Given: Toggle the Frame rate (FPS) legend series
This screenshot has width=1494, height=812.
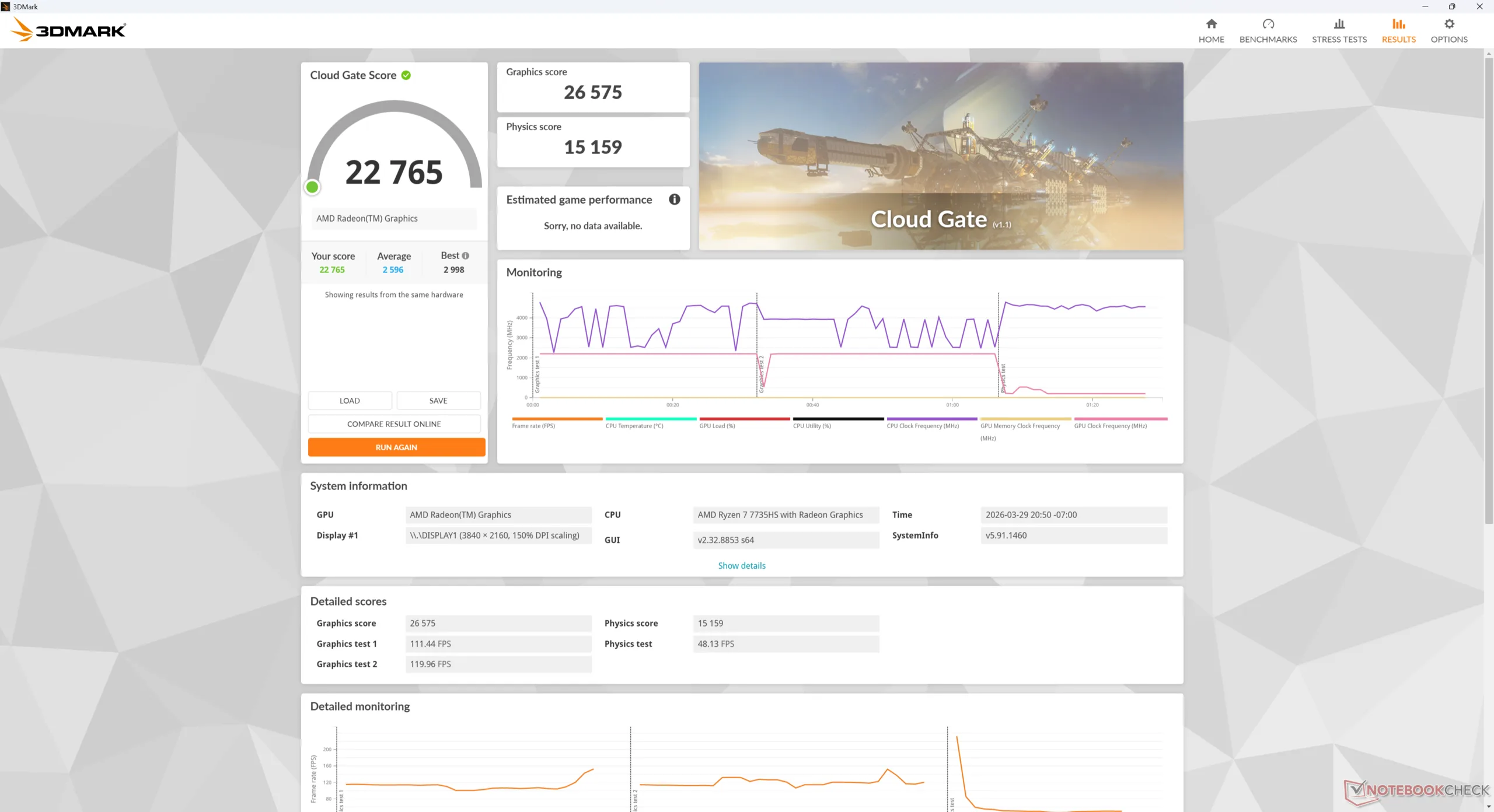Looking at the screenshot, I should 533,426.
